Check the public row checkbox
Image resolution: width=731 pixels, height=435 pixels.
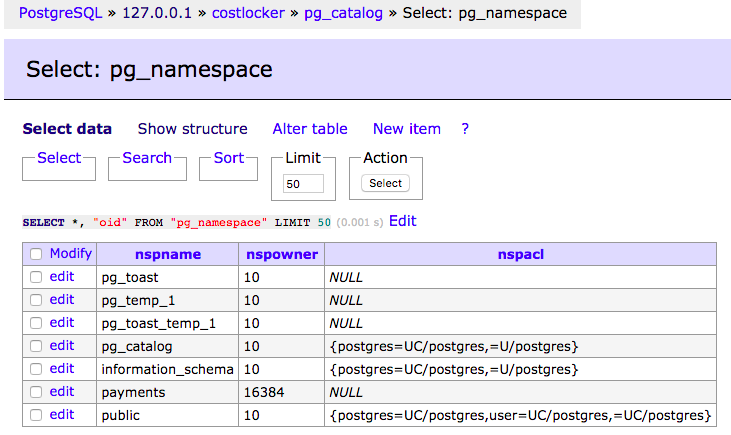pyautogui.click(x=36, y=415)
